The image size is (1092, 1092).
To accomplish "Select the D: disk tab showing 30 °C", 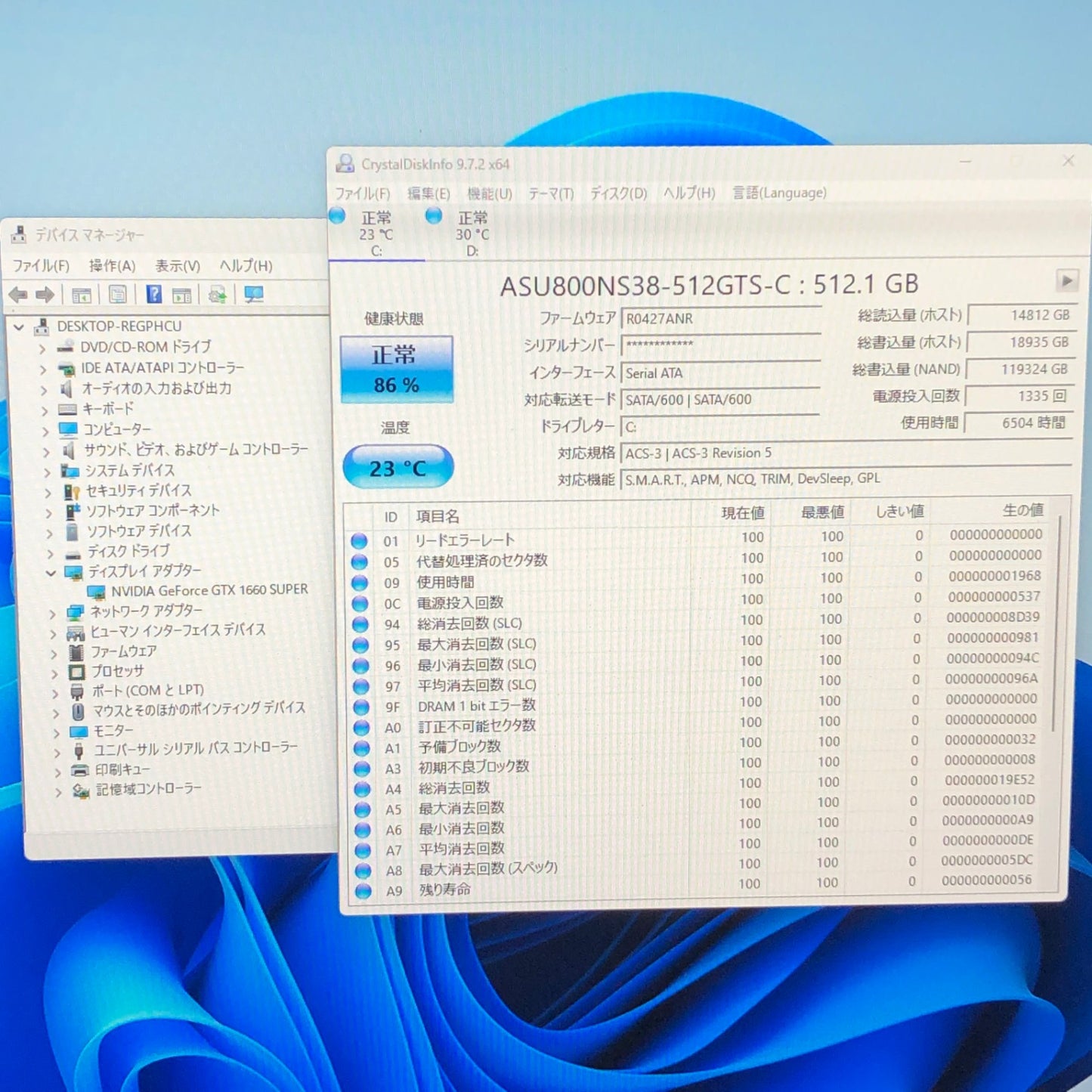I will 472,234.
